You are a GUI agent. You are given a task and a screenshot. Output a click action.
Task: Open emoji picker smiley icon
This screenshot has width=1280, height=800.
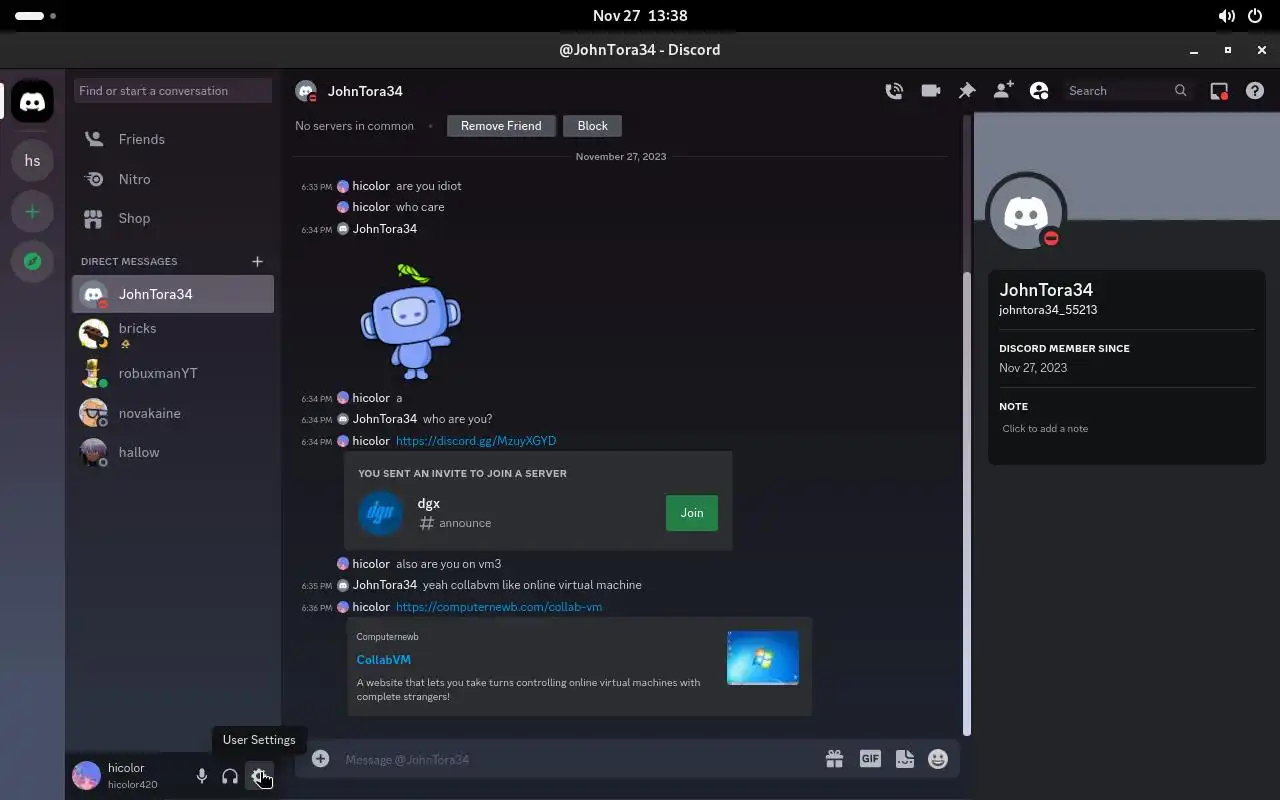click(938, 759)
